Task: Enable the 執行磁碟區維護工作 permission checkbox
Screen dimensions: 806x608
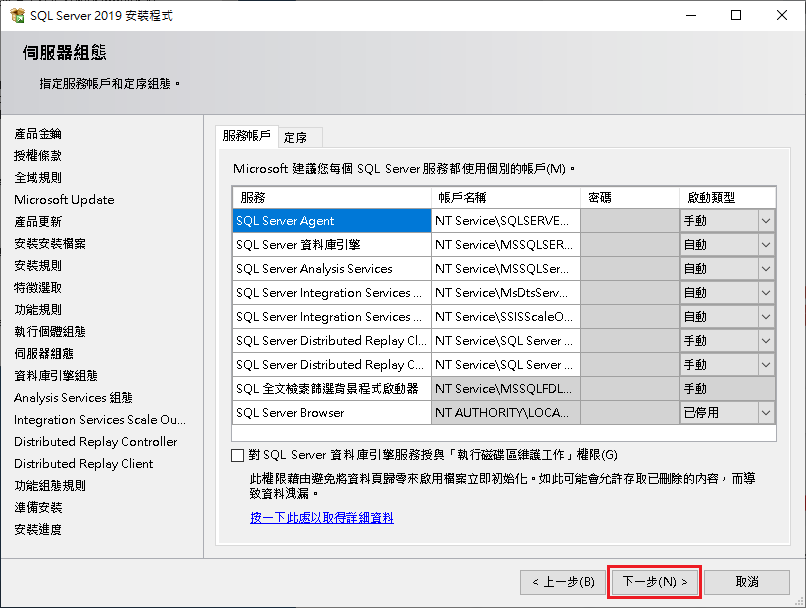Action: click(237, 455)
